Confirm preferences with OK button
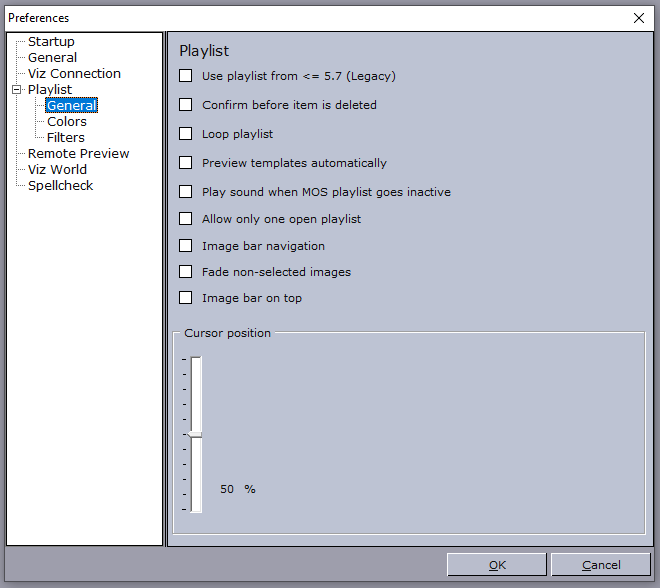 point(497,565)
